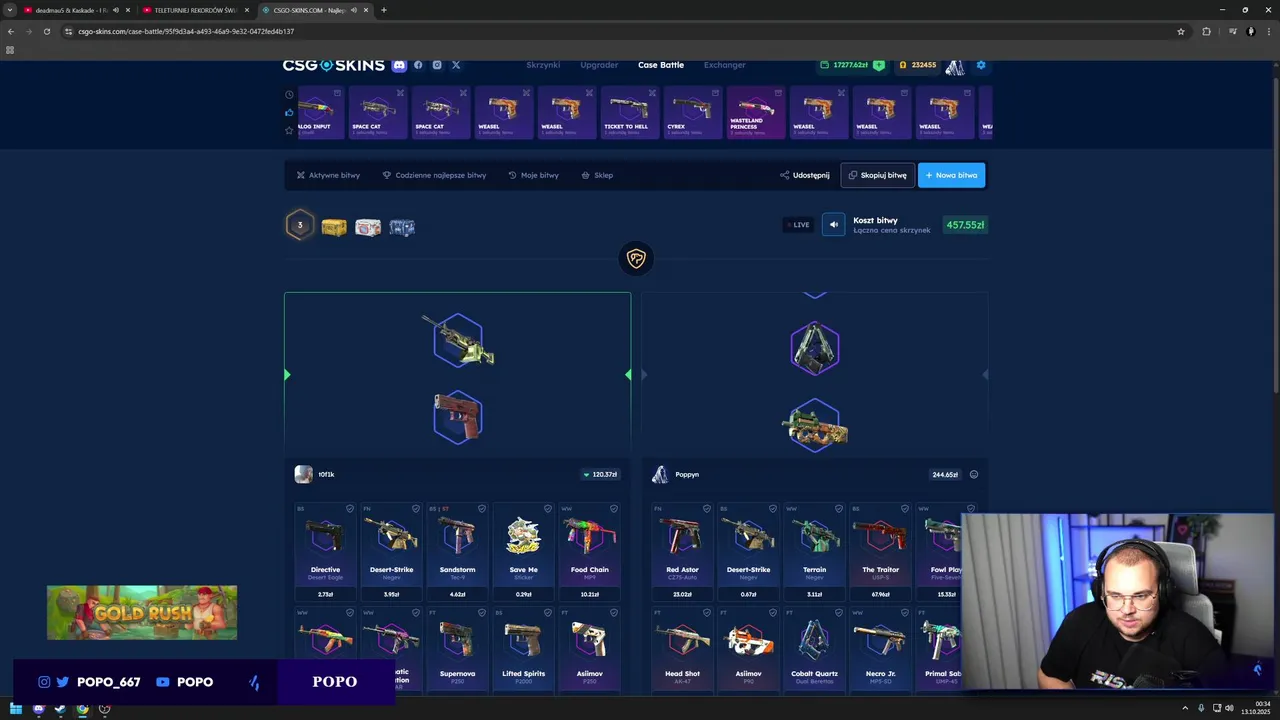Switch to Moje bitwy tab
Screen dimensions: 1280x720
[533, 175]
